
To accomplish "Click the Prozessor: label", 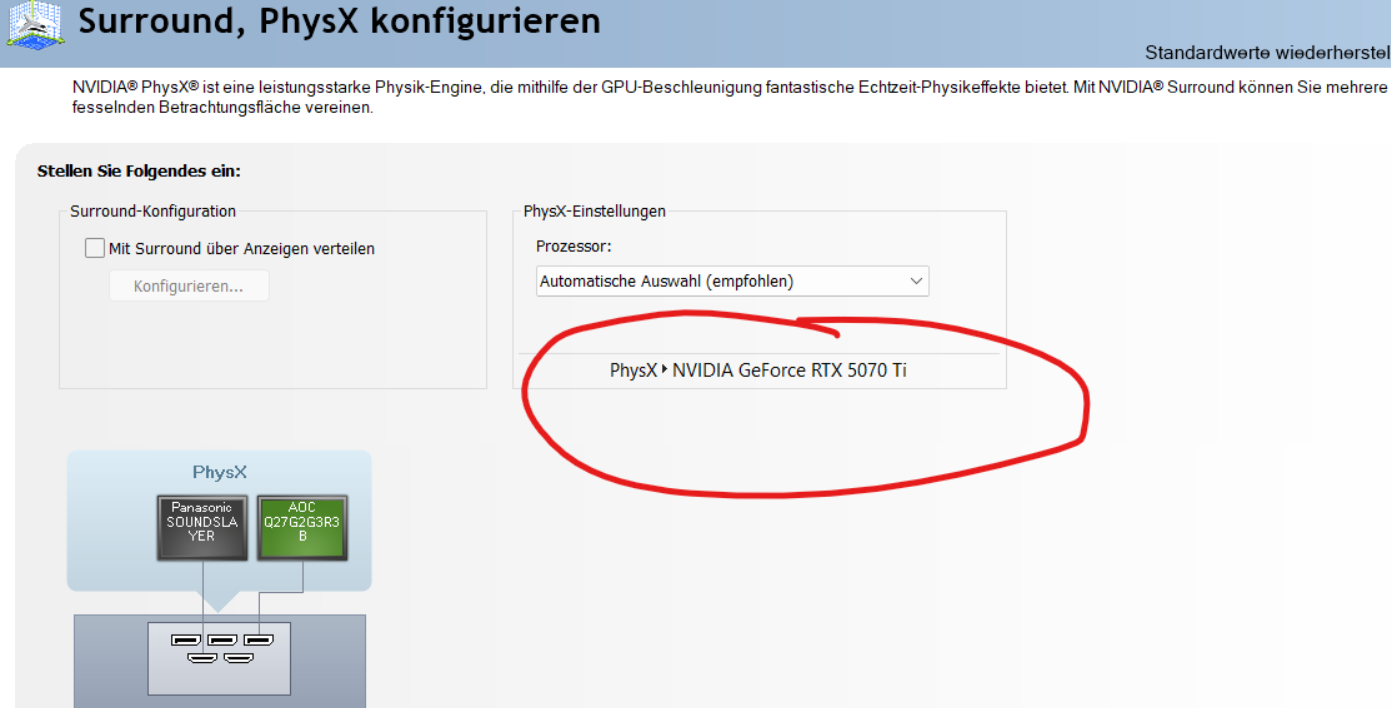I will pos(573,246).
